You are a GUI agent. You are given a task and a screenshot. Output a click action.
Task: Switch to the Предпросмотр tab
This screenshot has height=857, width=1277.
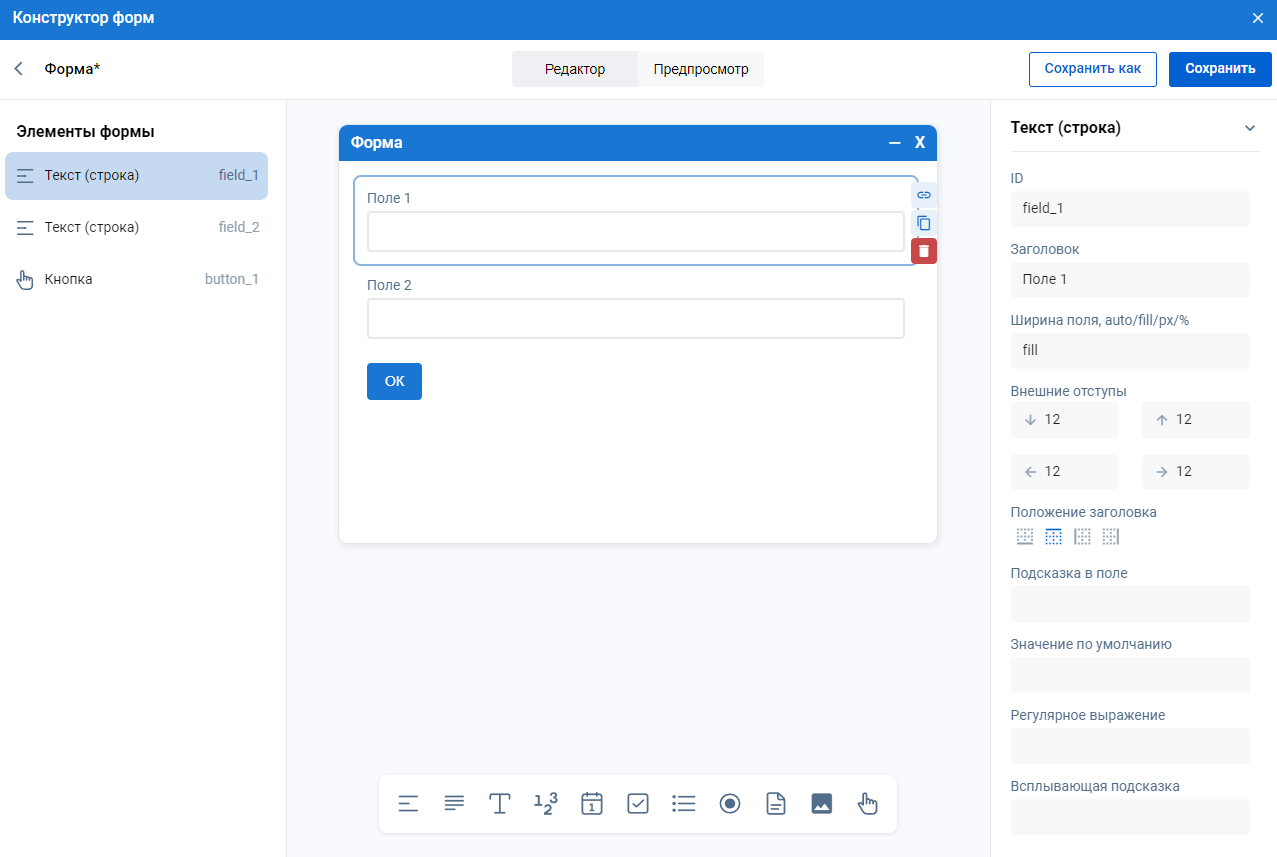(701, 69)
